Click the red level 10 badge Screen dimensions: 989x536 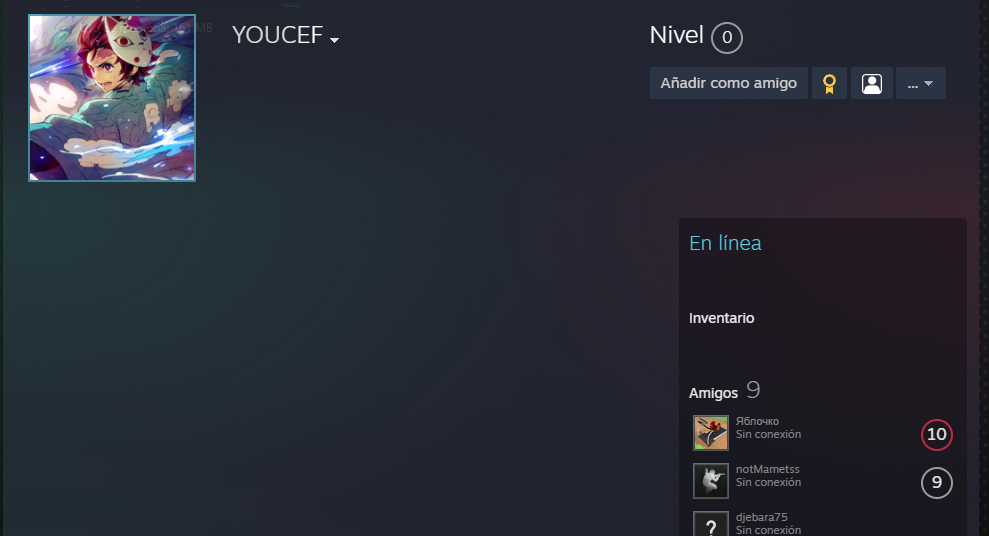(937, 434)
